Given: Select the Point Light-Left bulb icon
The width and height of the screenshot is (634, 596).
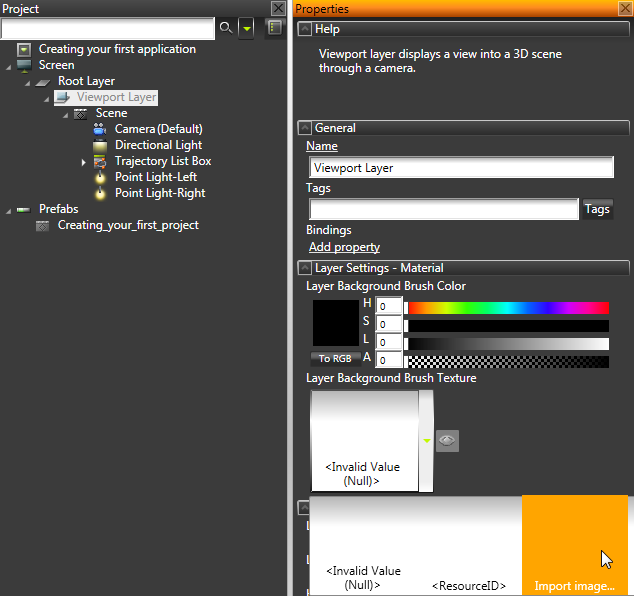Looking at the screenshot, I should pyautogui.click(x=99, y=177).
